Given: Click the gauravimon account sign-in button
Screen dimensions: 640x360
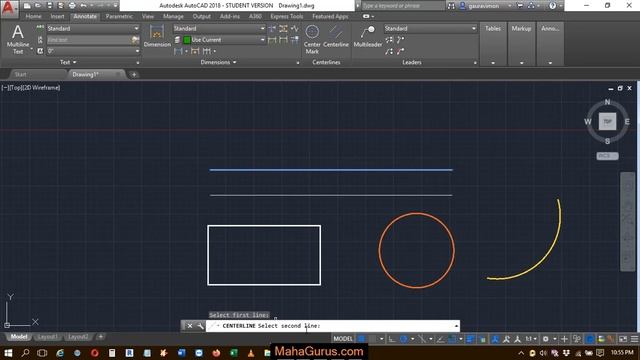Looking at the screenshot, I should [485, 6].
